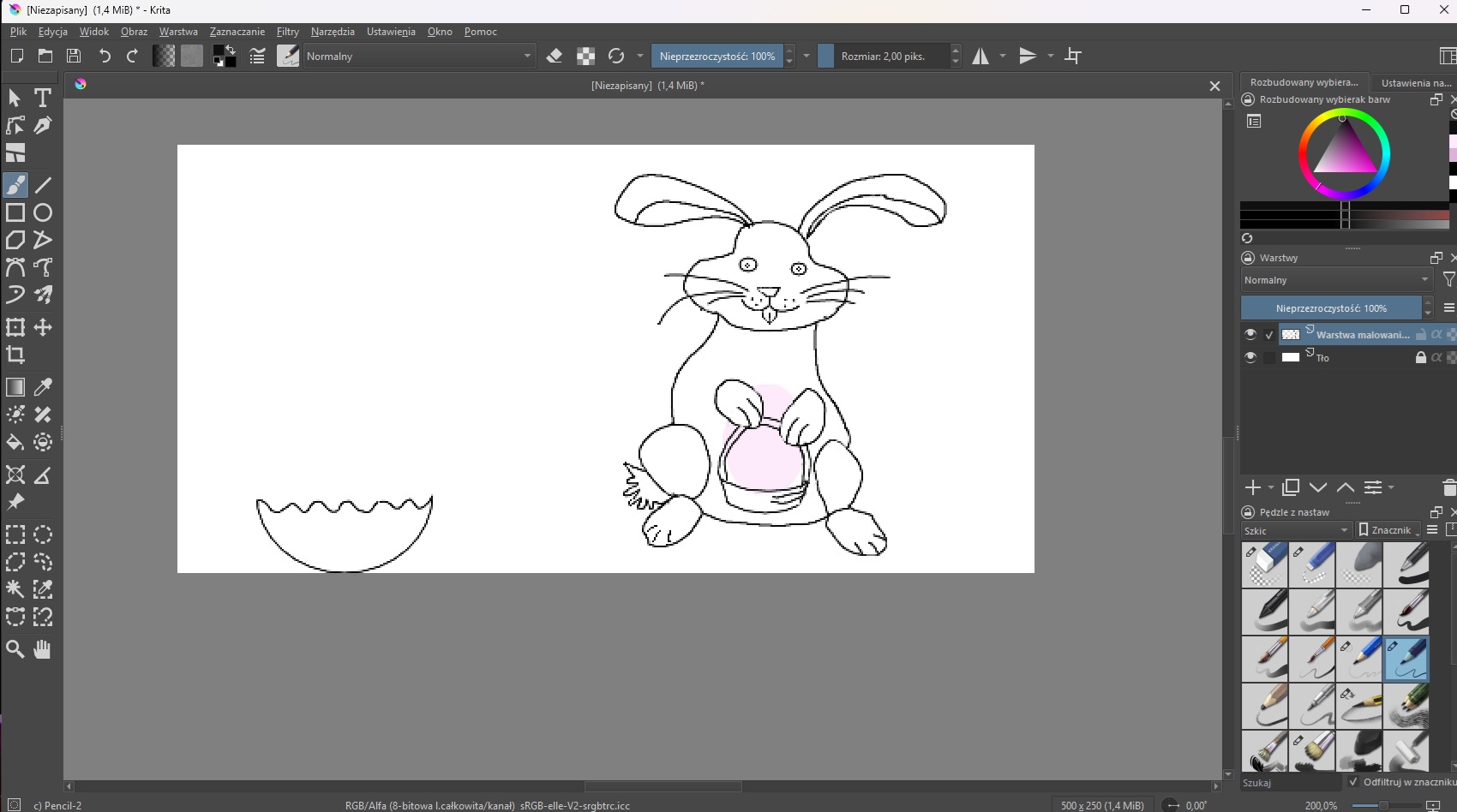Open the Filtry menu
The width and height of the screenshot is (1457, 812).
click(x=287, y=32)
